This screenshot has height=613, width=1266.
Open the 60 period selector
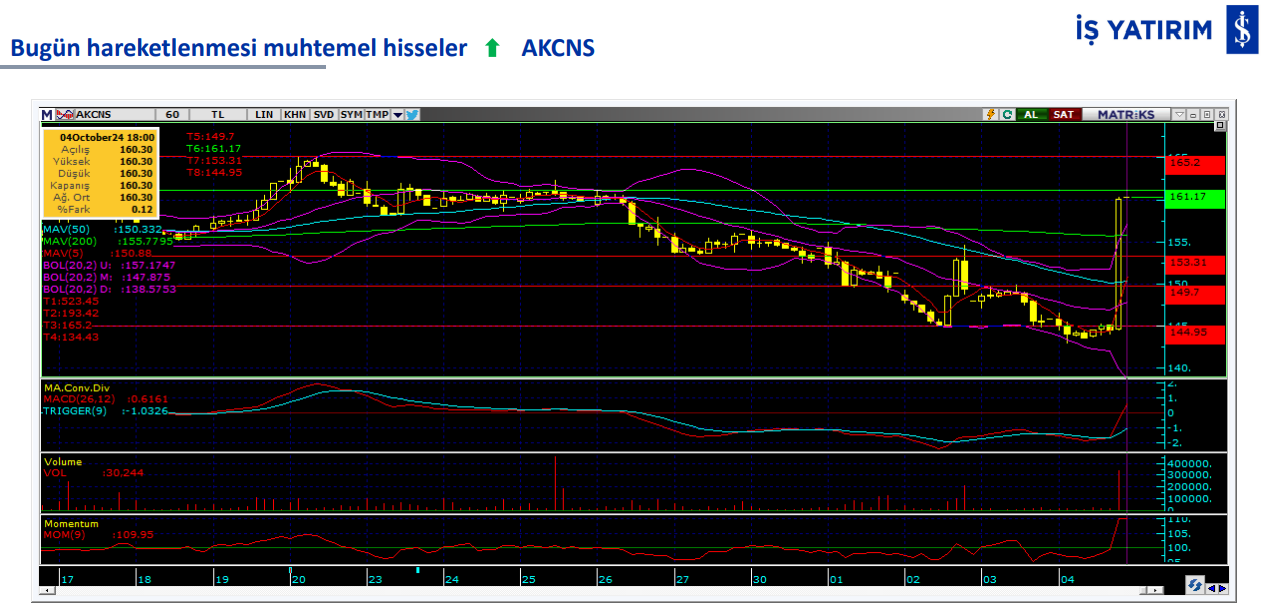pos(172,114)
